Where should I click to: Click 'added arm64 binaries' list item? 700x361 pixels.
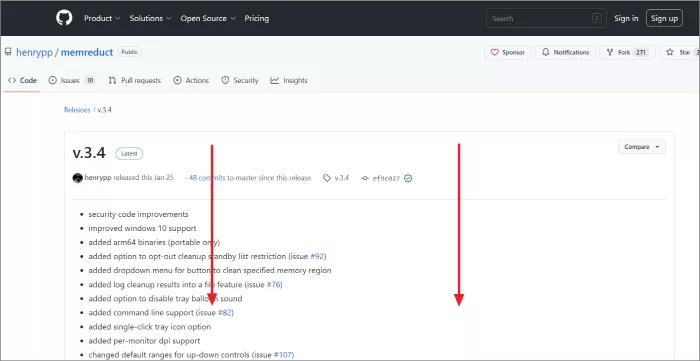tap(154, 242)
